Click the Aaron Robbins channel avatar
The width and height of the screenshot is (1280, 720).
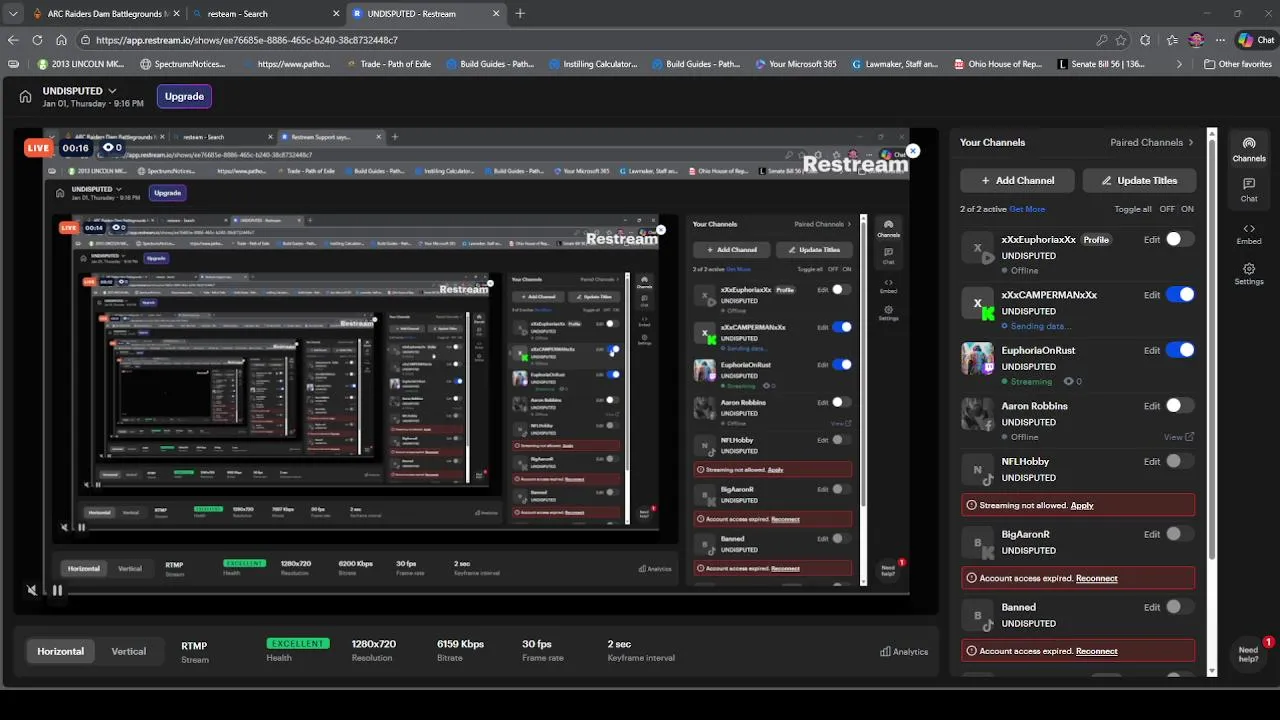pyautogui.click(x=977, y=414)
